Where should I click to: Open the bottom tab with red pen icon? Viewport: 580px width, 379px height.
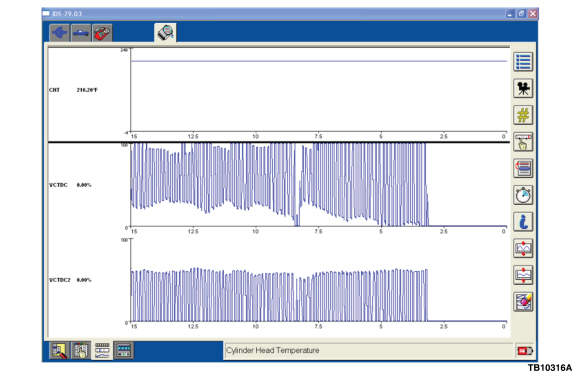pos(59,350)
